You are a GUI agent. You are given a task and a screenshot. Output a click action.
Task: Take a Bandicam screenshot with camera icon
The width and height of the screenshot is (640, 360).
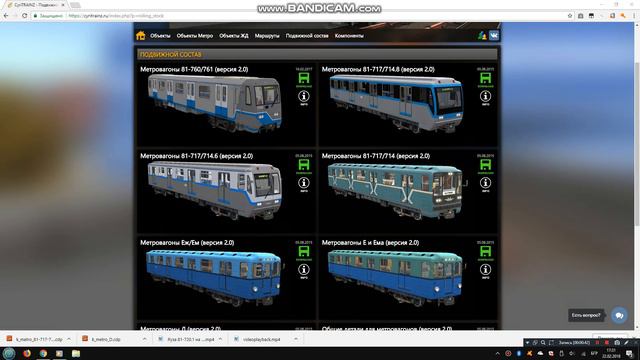(x=617, y=342)
